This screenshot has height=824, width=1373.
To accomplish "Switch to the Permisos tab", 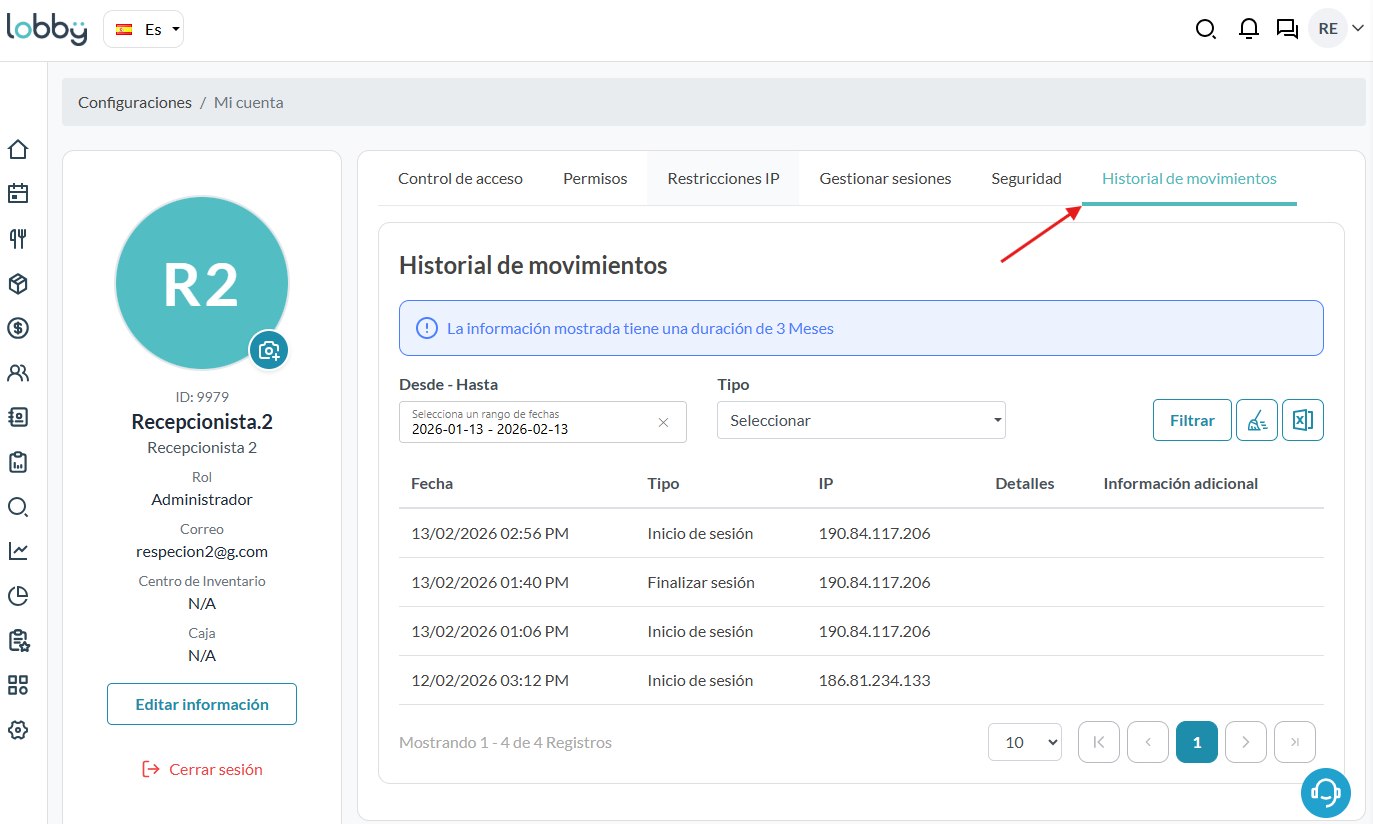I will click(595, 179).
